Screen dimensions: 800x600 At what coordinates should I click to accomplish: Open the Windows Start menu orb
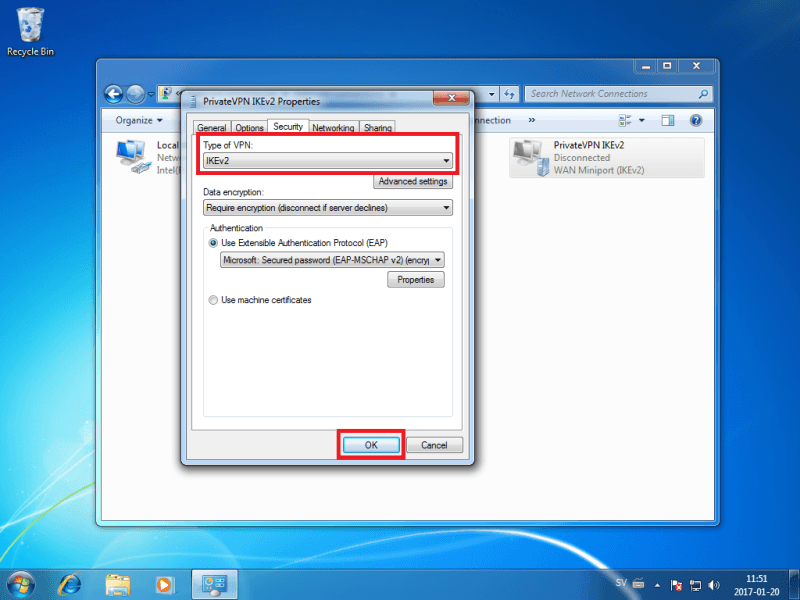click(21, 585)
